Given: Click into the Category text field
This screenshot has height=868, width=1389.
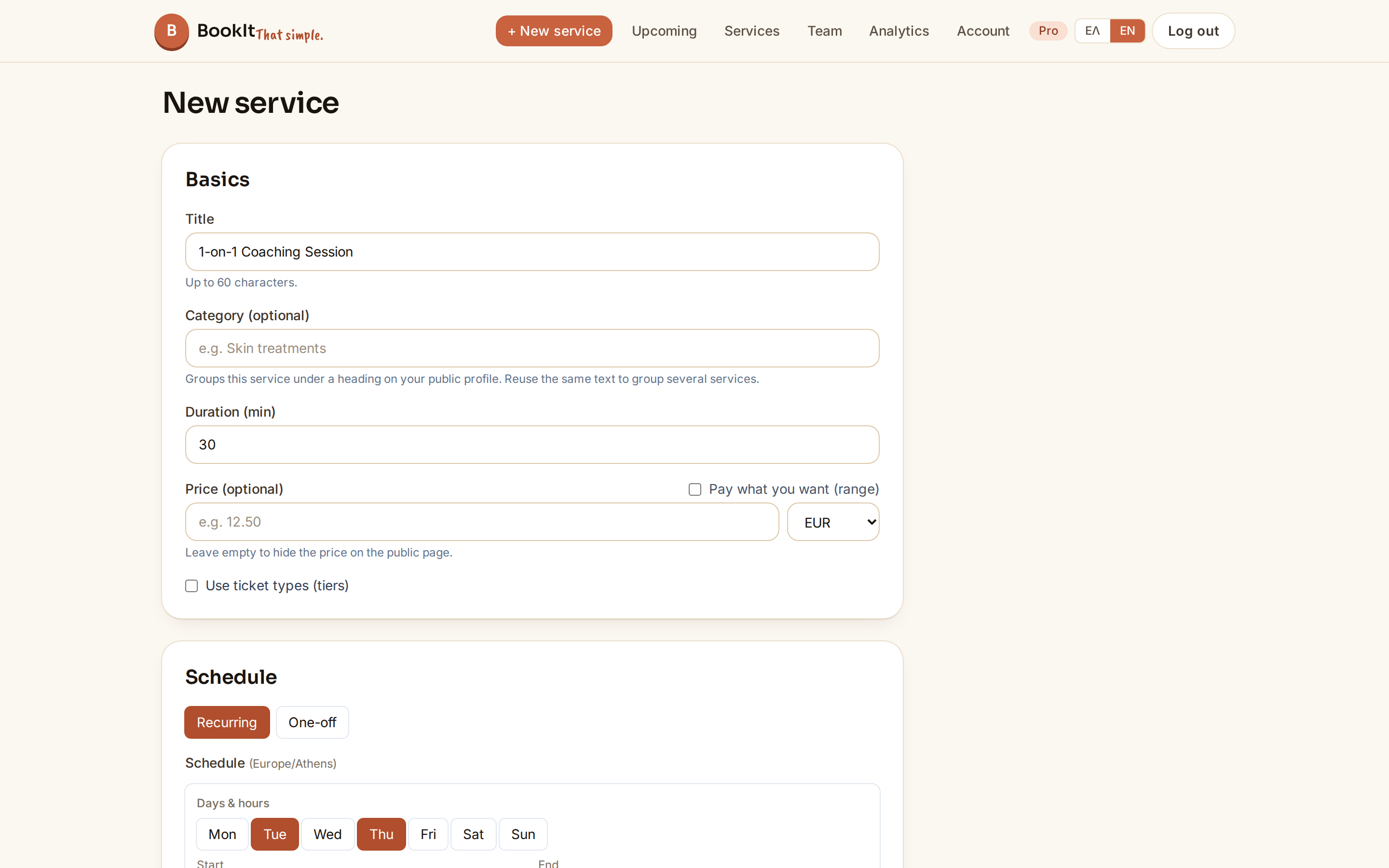Looking at the screenshot, I should pyautogui.click(x=532, y=349).
